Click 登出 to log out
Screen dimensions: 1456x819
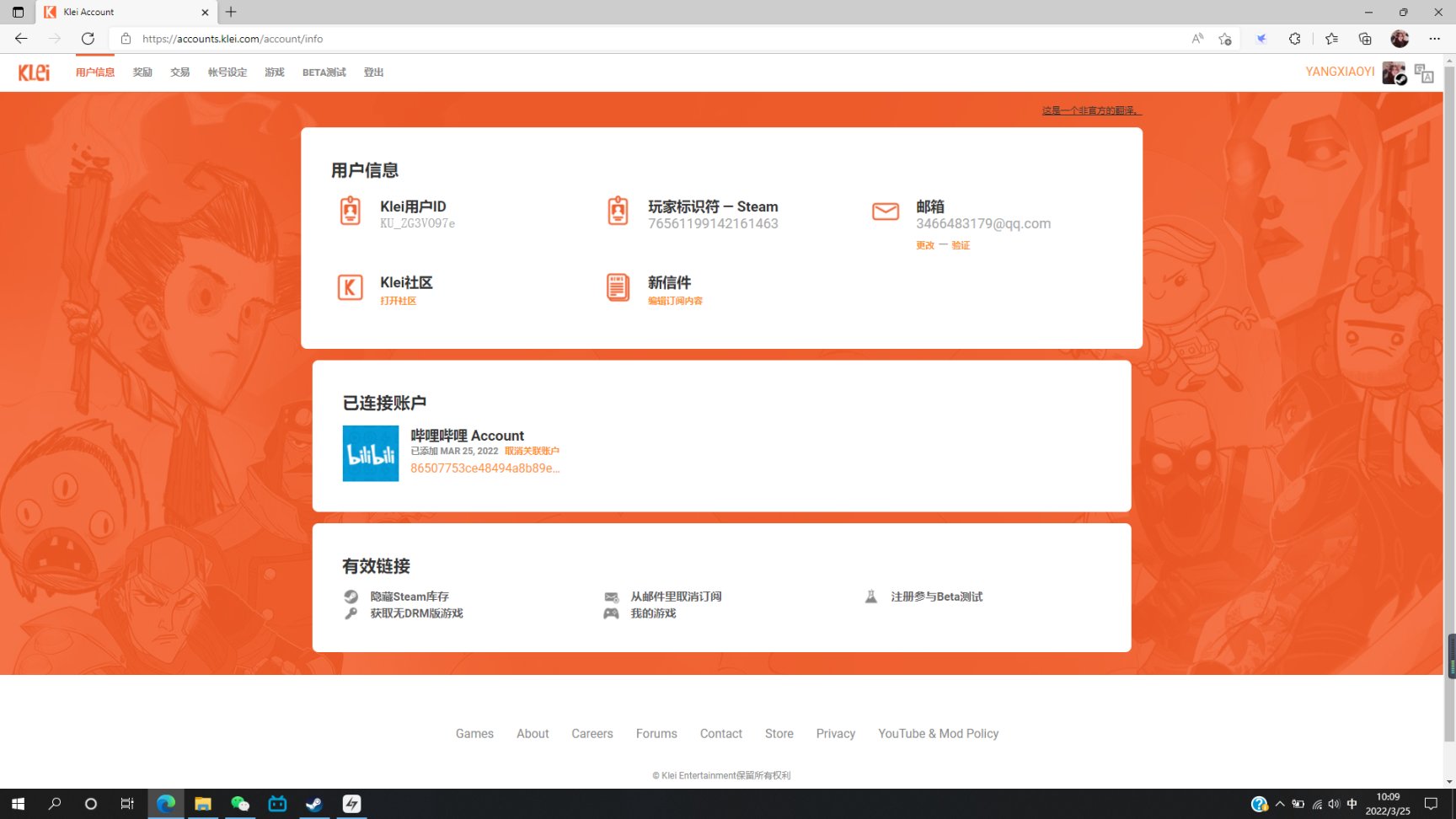[373, 72]
